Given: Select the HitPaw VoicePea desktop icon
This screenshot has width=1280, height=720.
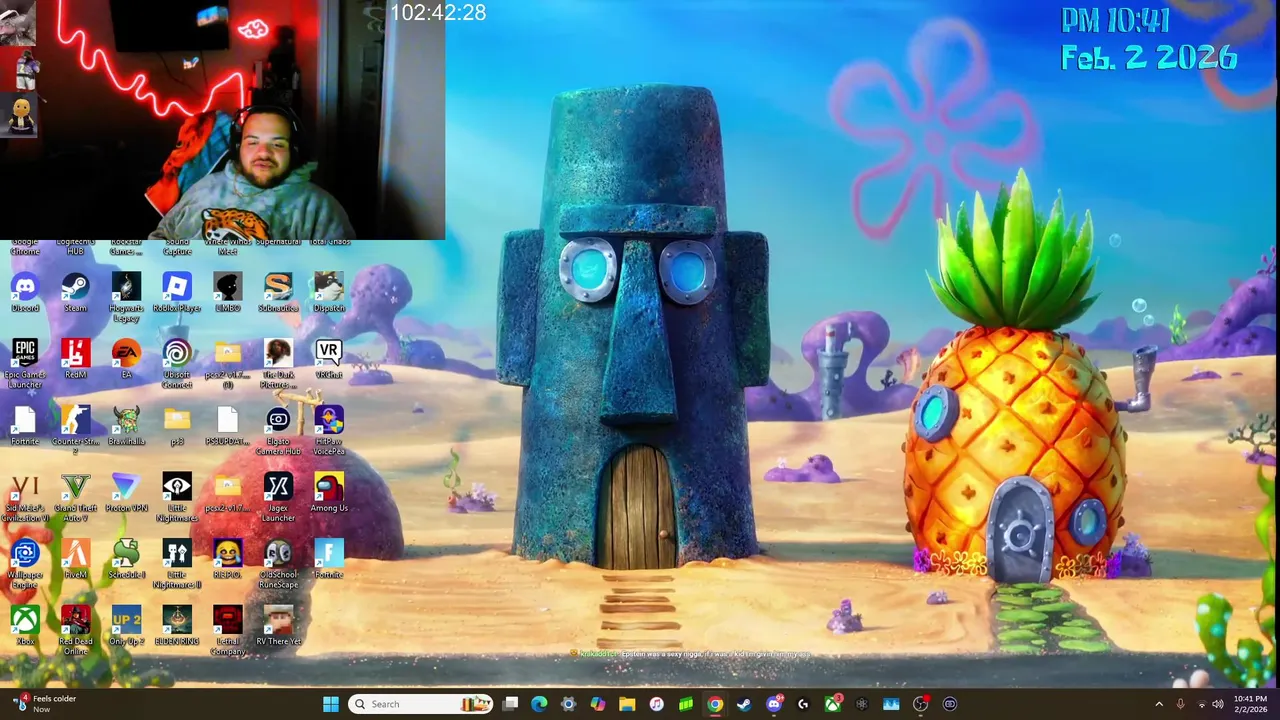Looking at the screenshot, I should pyautogui.click(x=329, y=431).
